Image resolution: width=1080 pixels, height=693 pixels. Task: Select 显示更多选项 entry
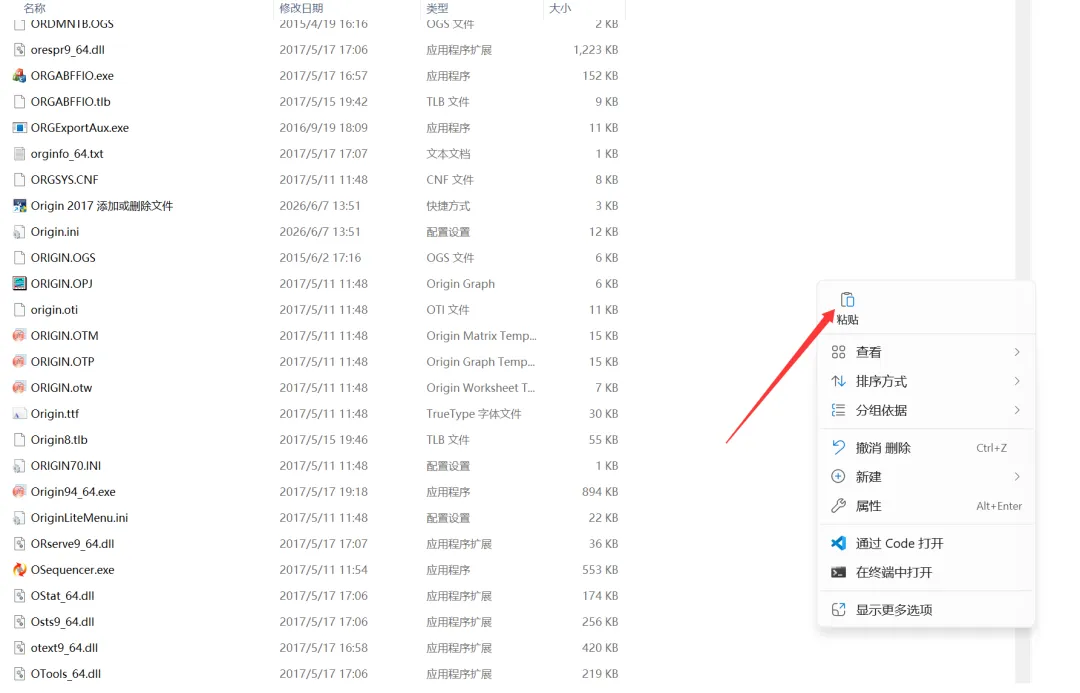pyautogui.click(x=926, y=610)
